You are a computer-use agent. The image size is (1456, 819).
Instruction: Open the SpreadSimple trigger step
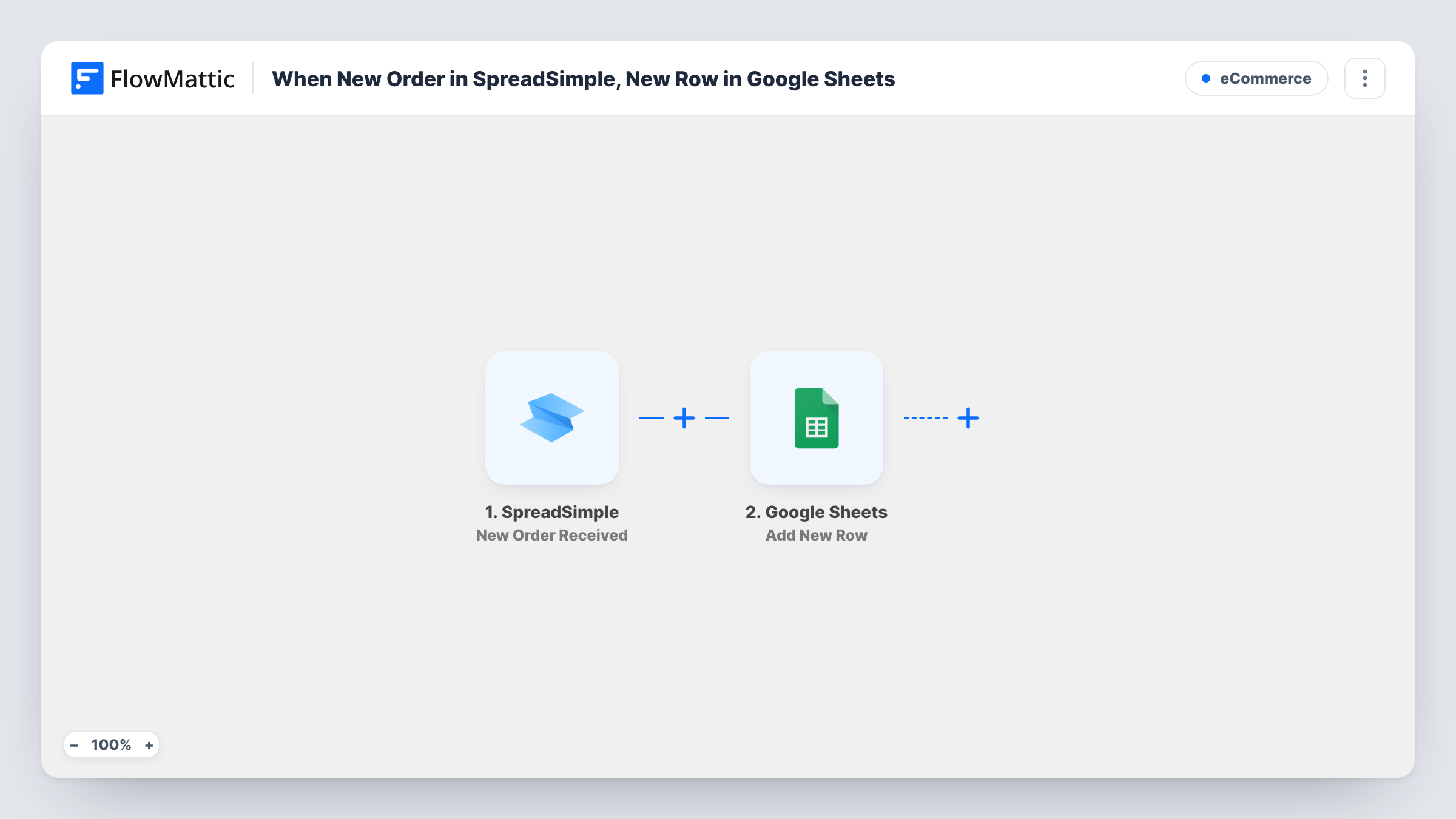coord(552,418)
